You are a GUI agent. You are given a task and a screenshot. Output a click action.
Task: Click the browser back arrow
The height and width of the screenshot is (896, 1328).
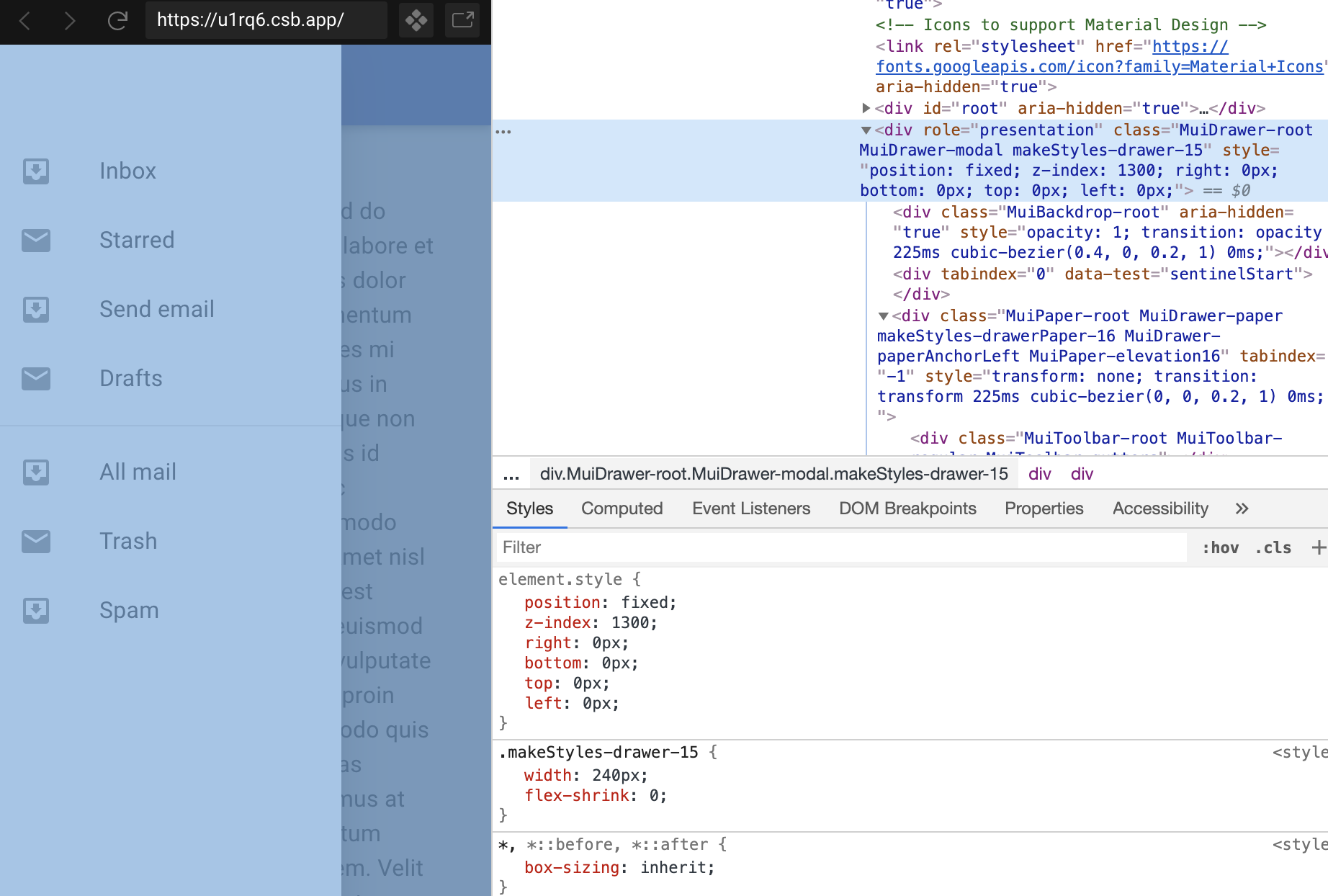pos(24,21)
